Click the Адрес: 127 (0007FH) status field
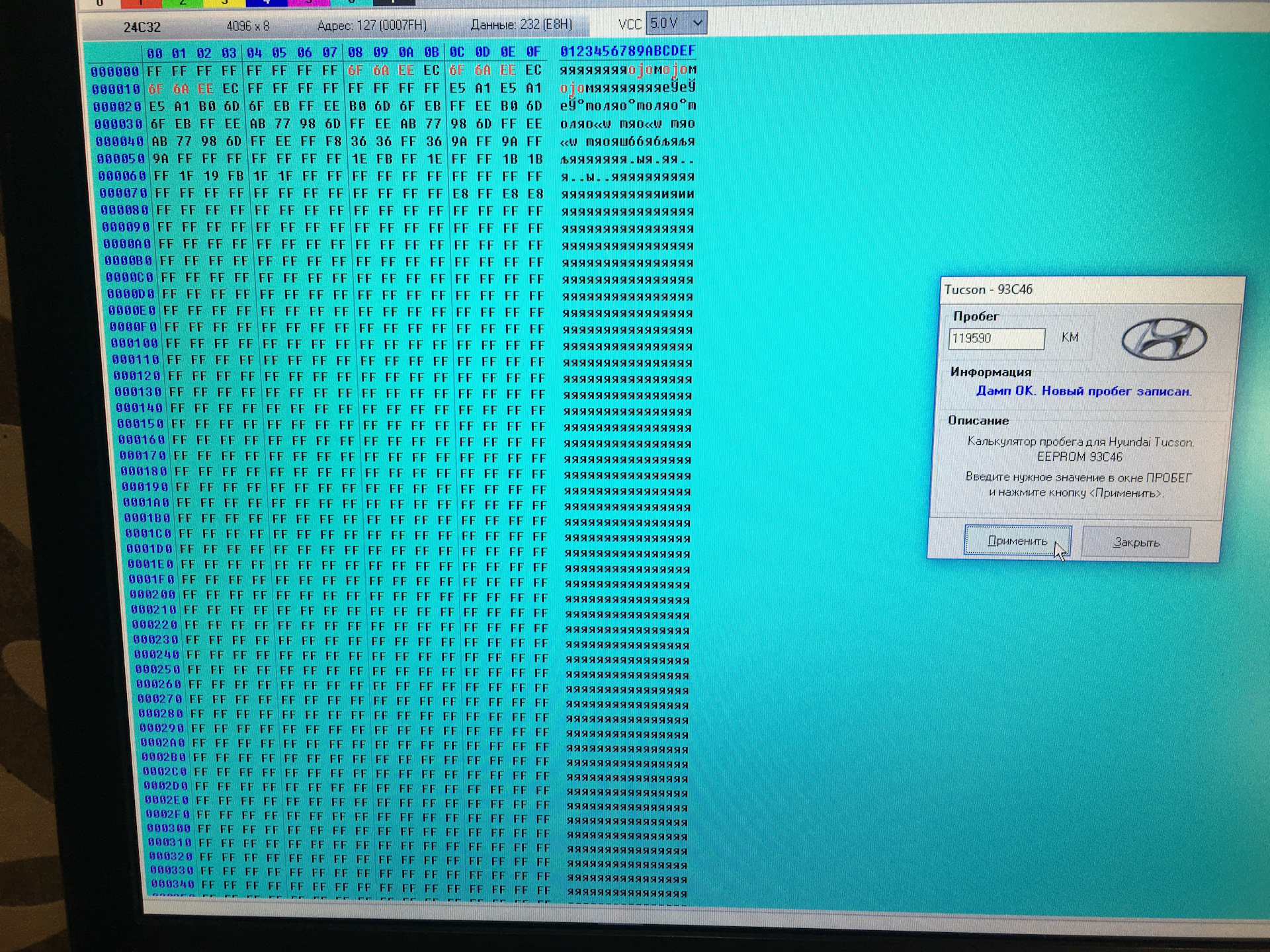 [x=372, y=26]
